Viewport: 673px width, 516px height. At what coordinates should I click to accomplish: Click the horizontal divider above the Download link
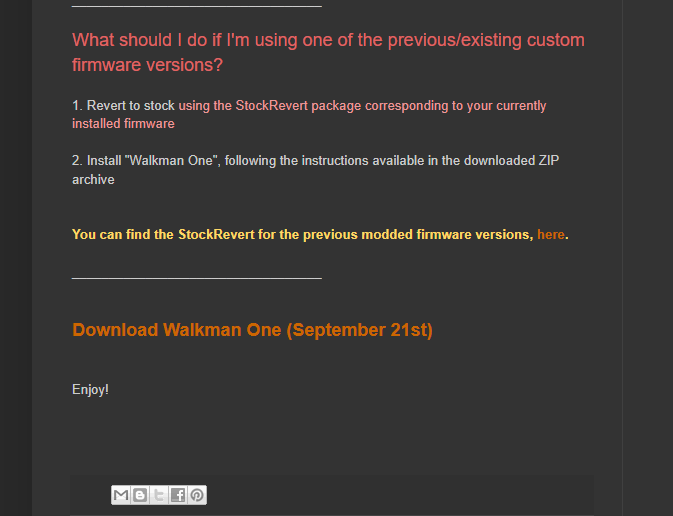point(197,279)
